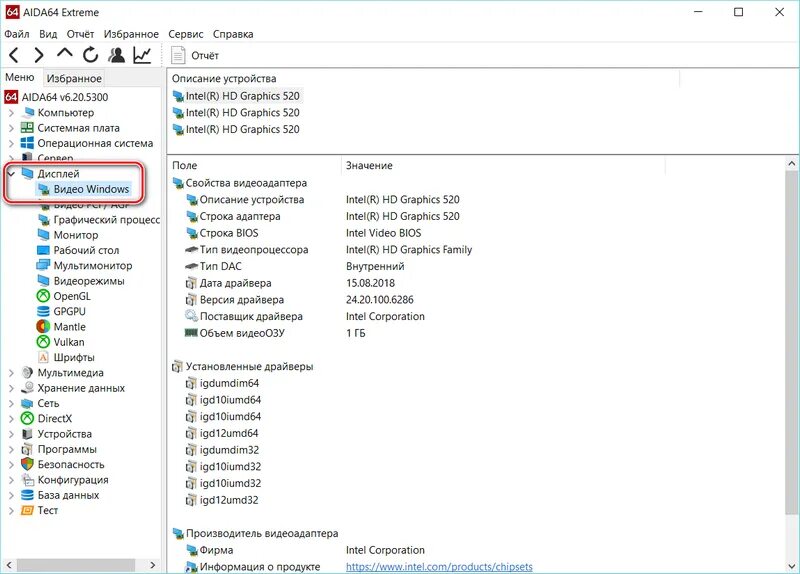Viewport: 800px width, 574px height.
Task: Collapse the Дисплей tree node
Action: pyautogui.click(x=11, y=174)
